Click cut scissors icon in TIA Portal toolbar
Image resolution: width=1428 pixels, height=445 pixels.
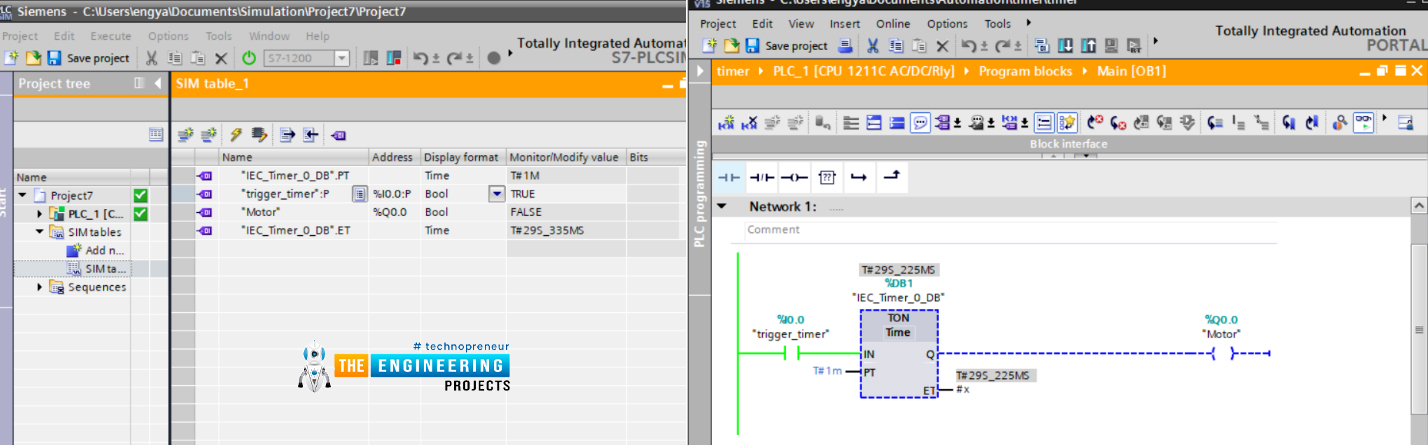pos(872,45)
